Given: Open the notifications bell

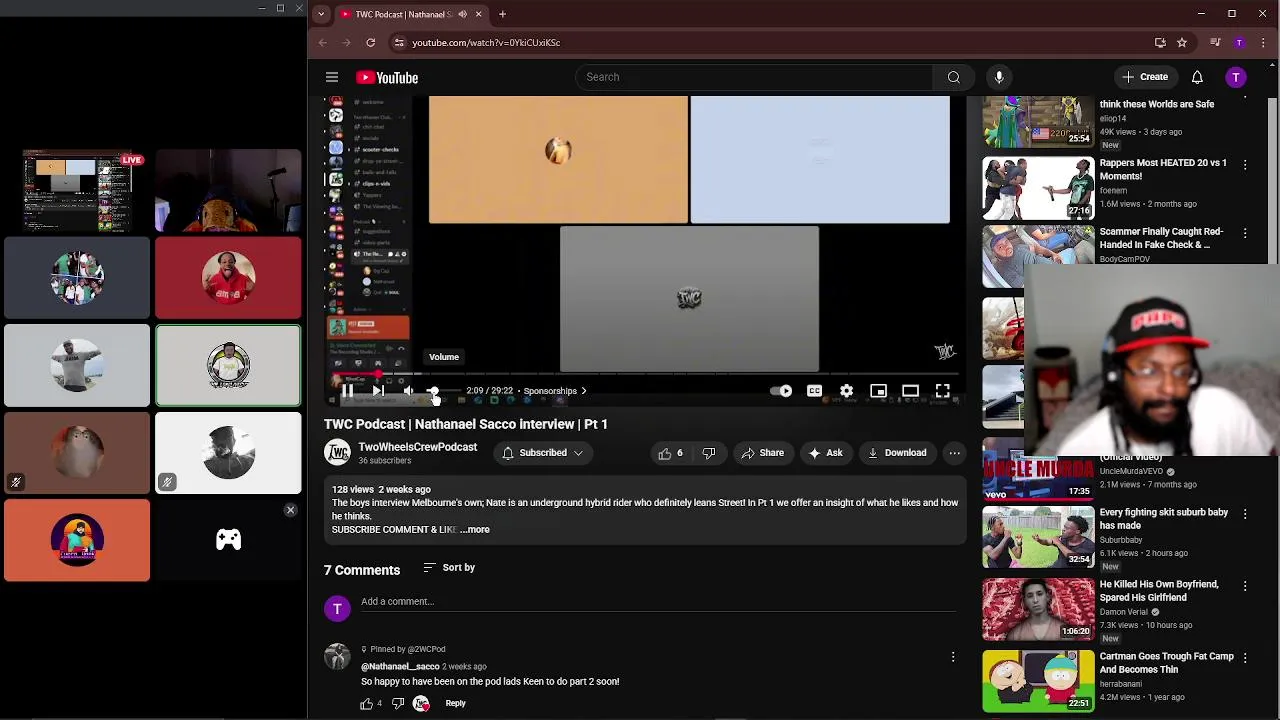Looking at the screenshot, I should (x=1197, y=77).
